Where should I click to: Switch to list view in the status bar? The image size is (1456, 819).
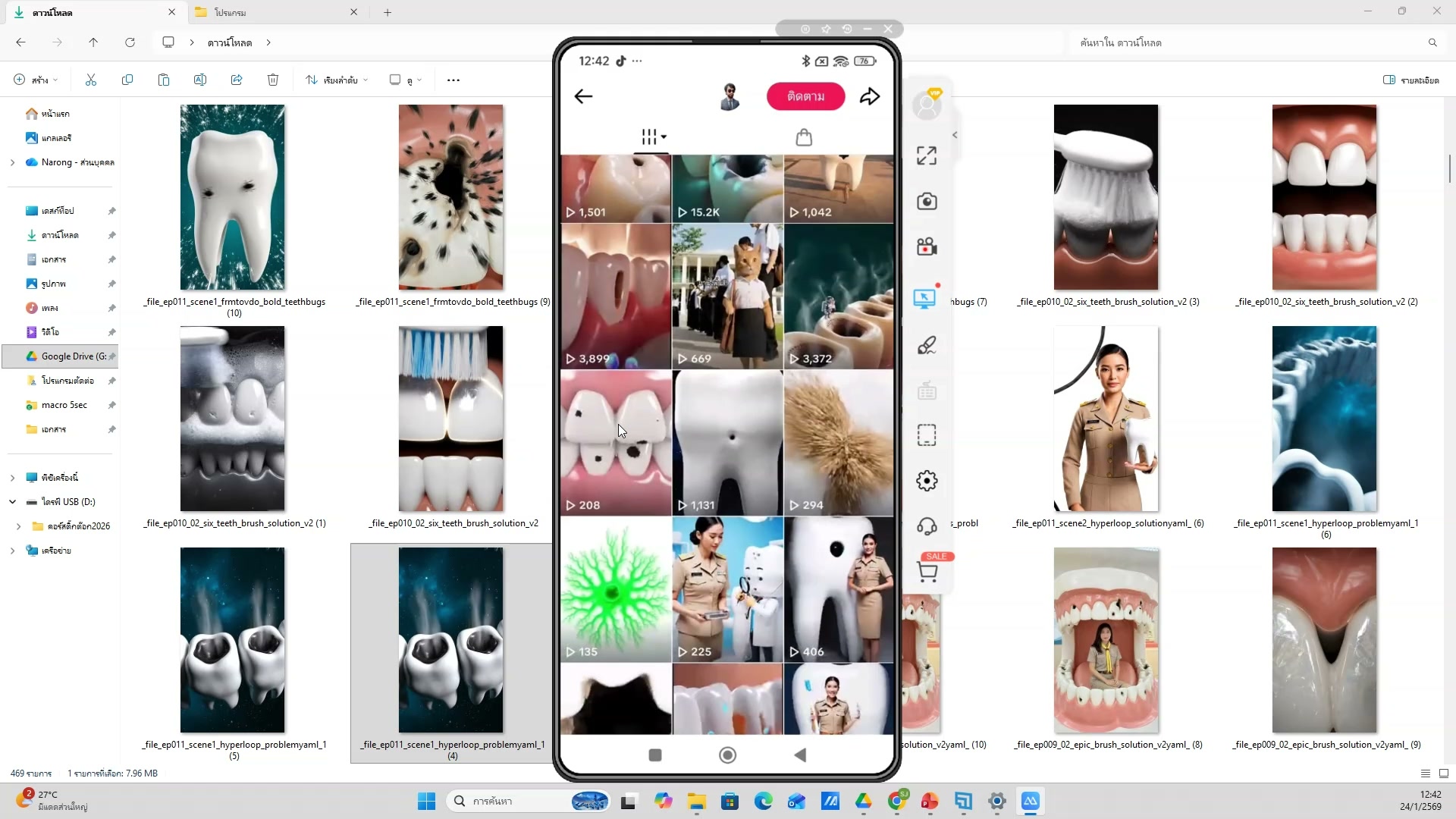(x=1425, y=773)
